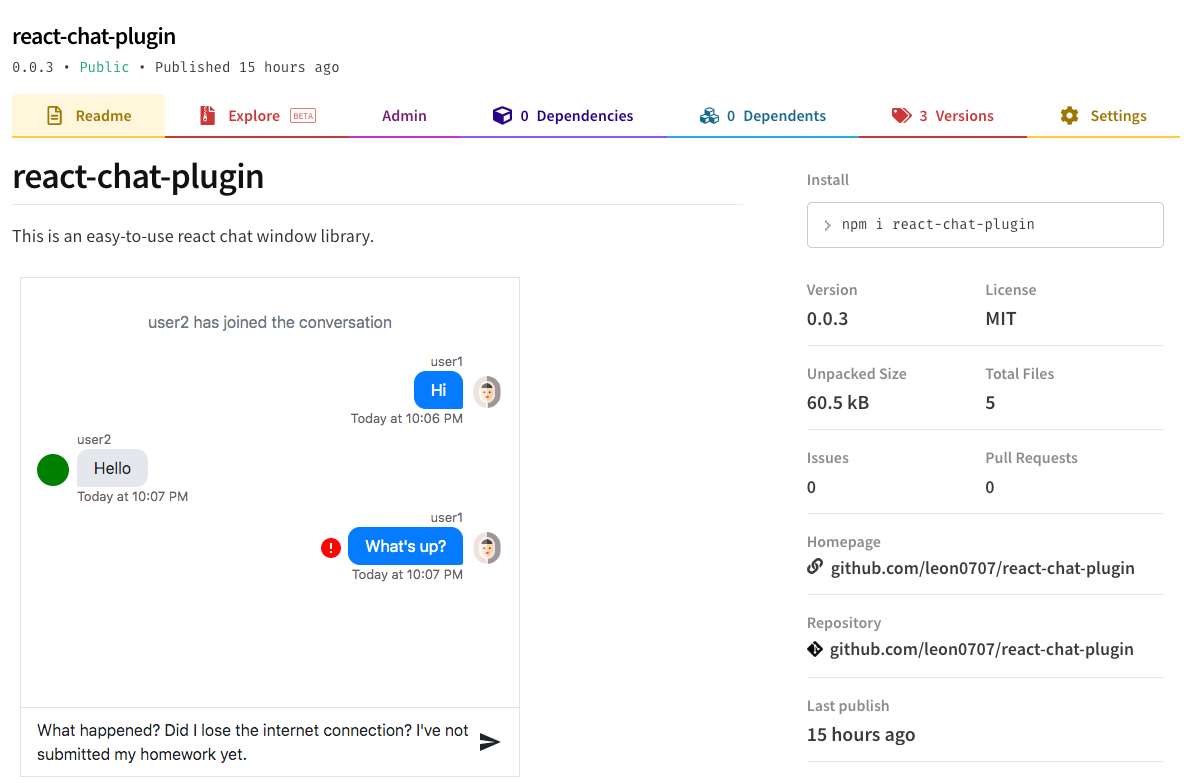
Task: Open the 3 Versions tab
Action: pos(942,115)
